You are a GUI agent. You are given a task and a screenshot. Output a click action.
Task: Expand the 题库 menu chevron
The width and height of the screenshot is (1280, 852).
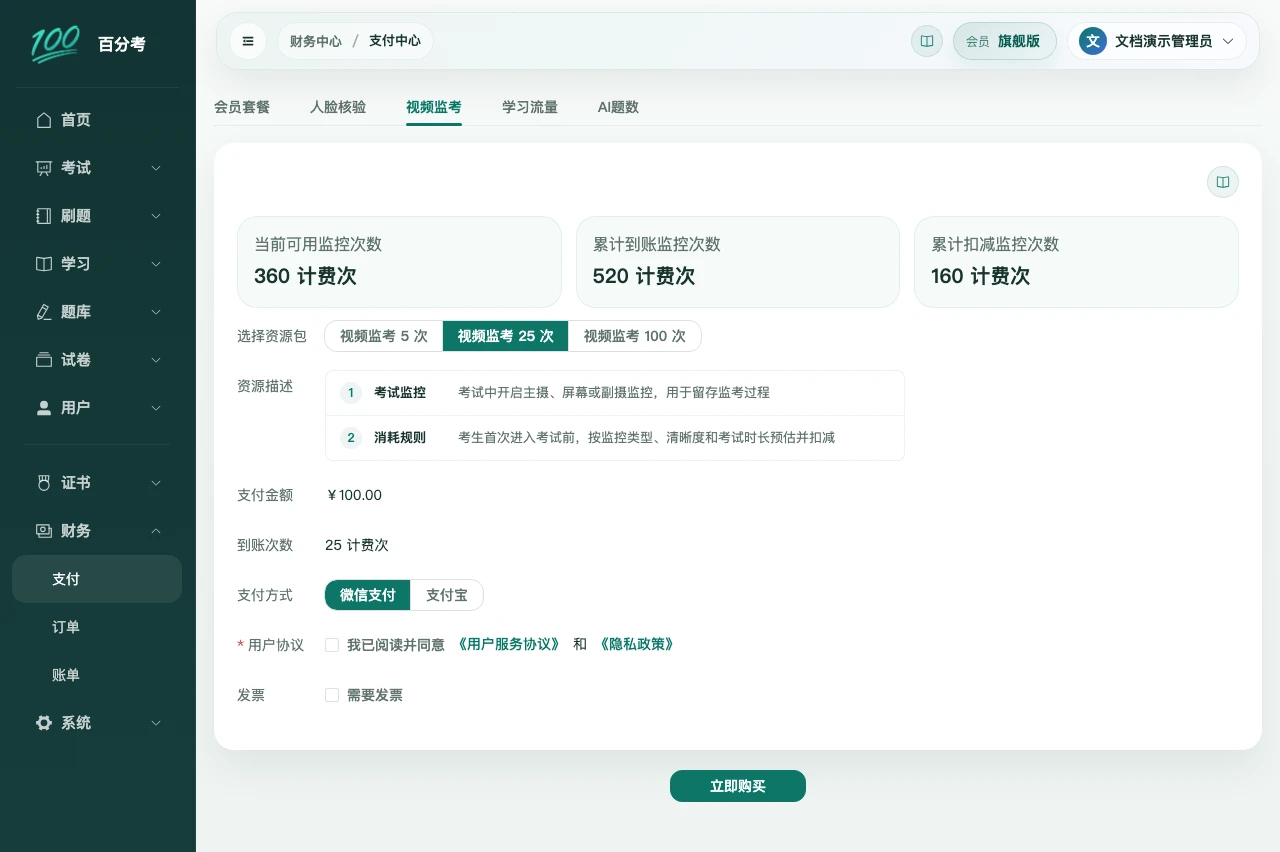click(156, 312)
